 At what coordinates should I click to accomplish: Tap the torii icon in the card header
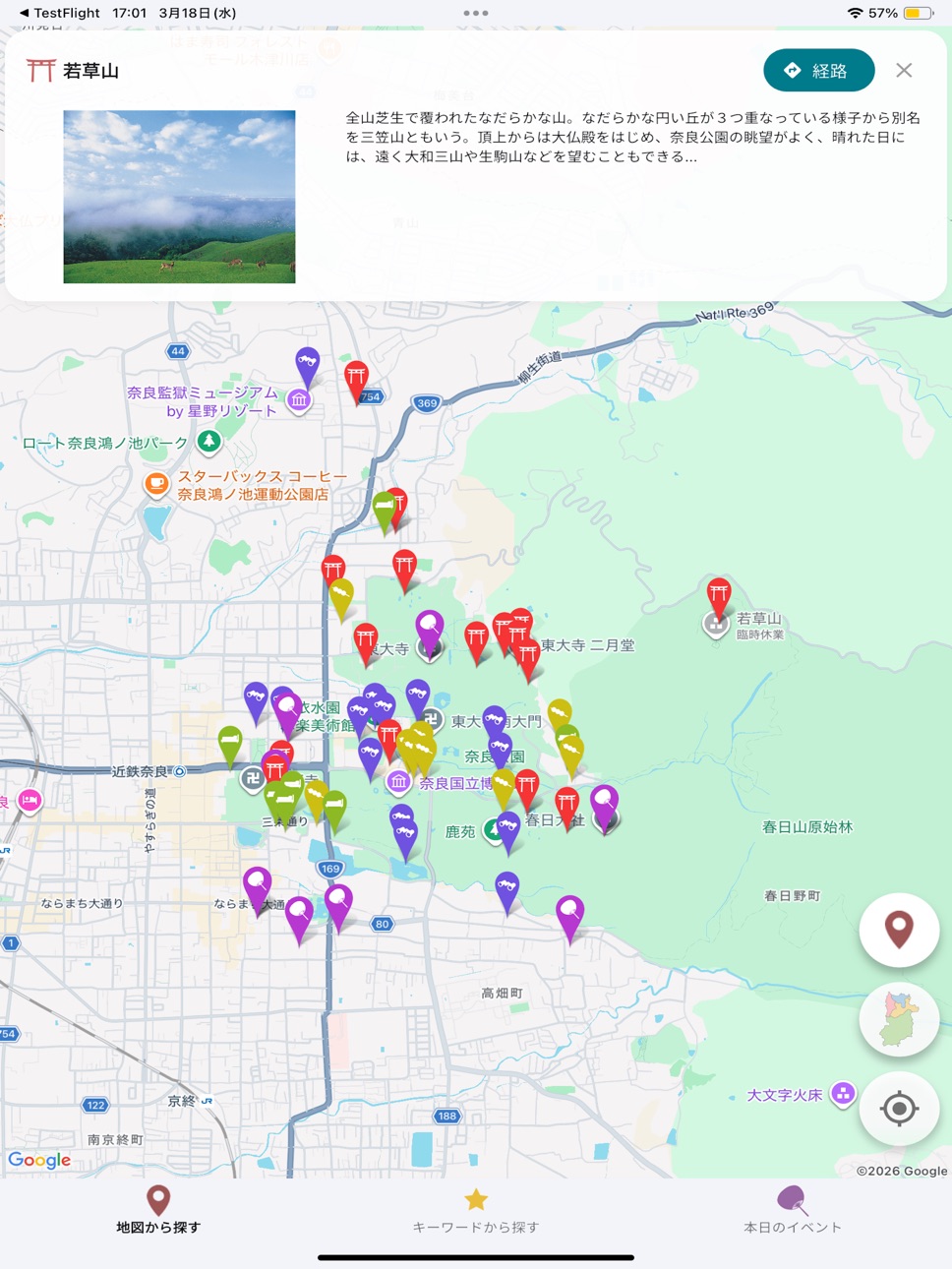click(40, 70)
